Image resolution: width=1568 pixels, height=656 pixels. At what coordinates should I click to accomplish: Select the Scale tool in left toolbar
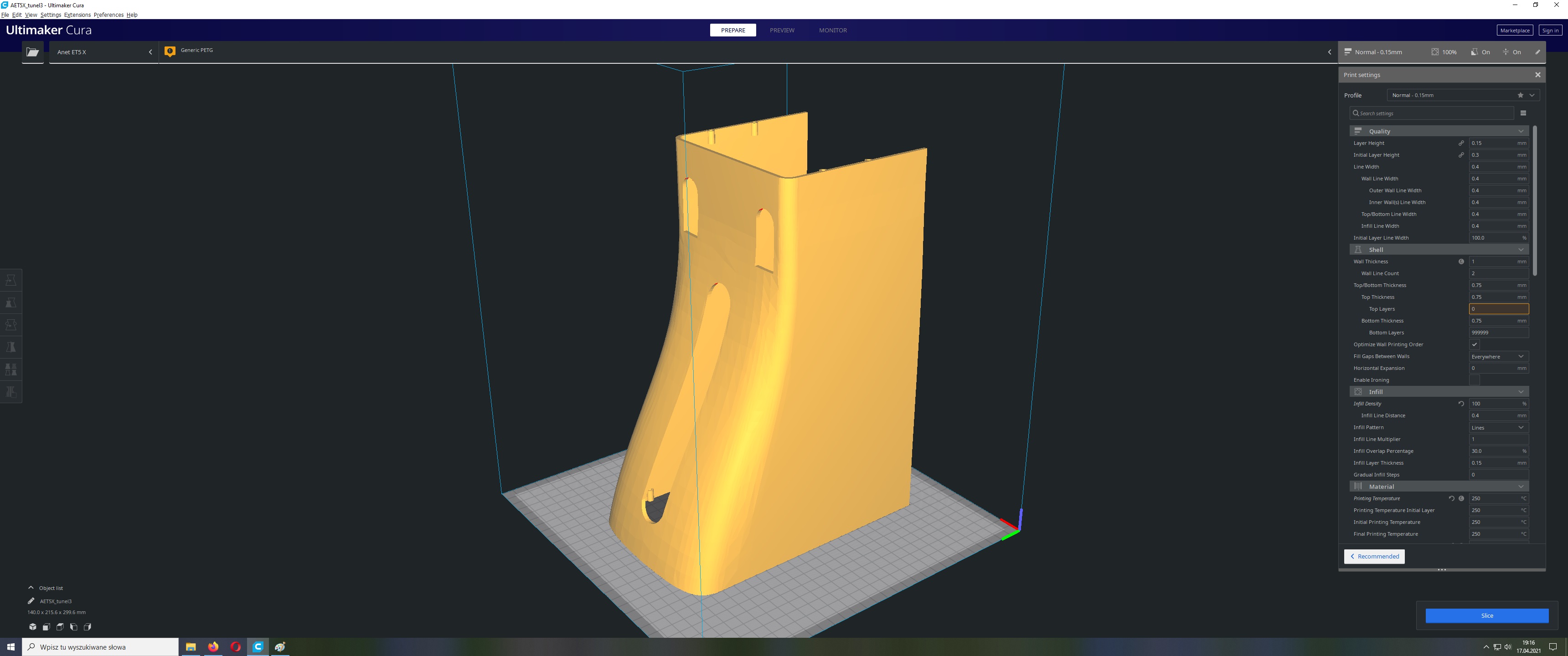click(x=11, y=302)
